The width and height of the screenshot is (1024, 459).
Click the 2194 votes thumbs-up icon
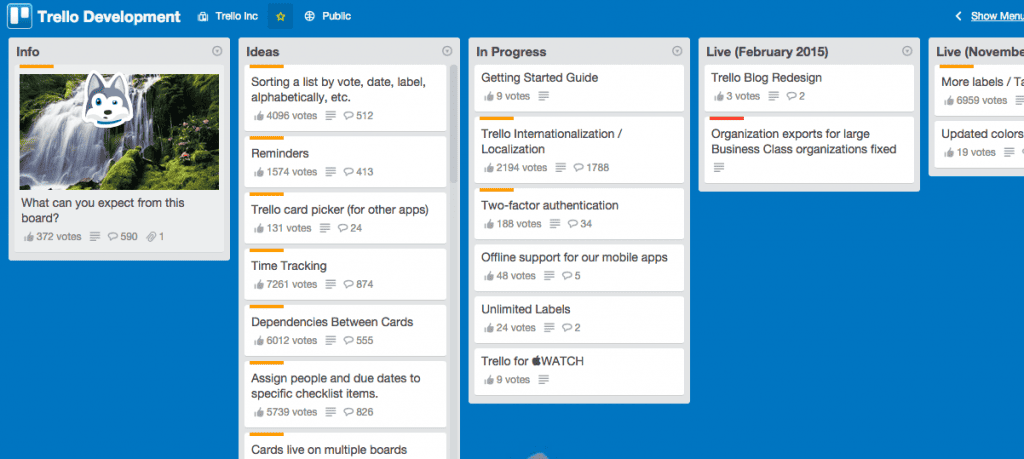coord(488,168)
